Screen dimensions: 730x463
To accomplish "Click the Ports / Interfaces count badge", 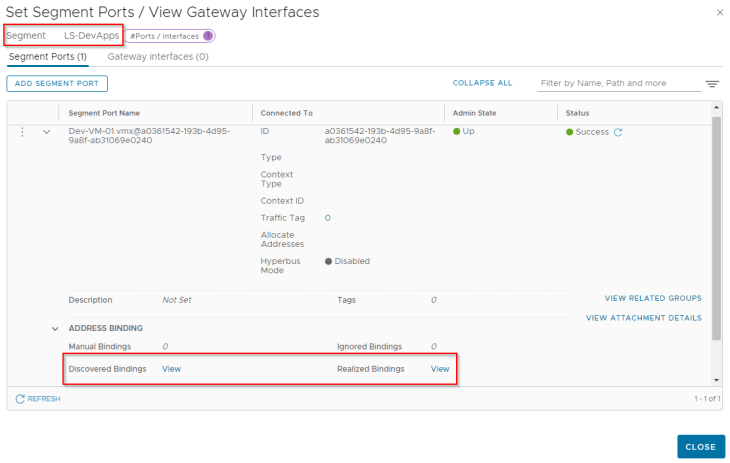I will 208,36.
